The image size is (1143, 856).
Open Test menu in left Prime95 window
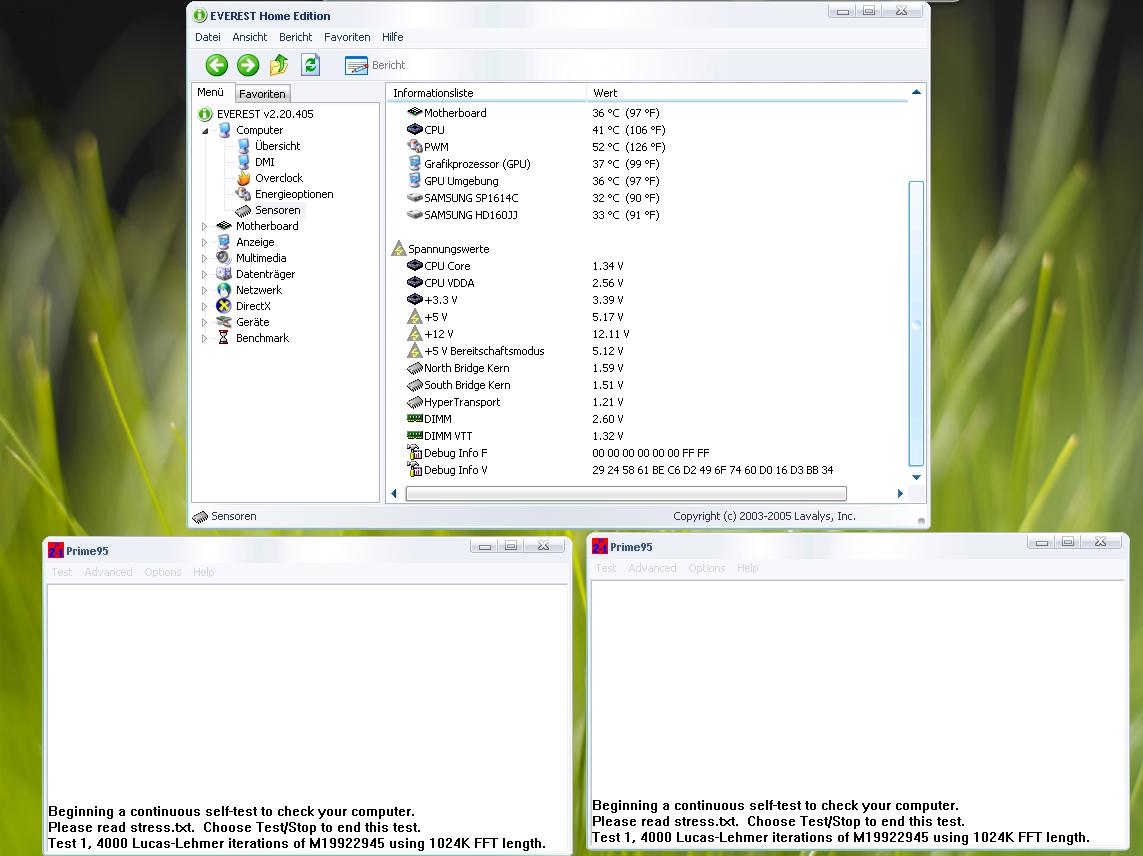pyautogui.click(x=62, y=572)
